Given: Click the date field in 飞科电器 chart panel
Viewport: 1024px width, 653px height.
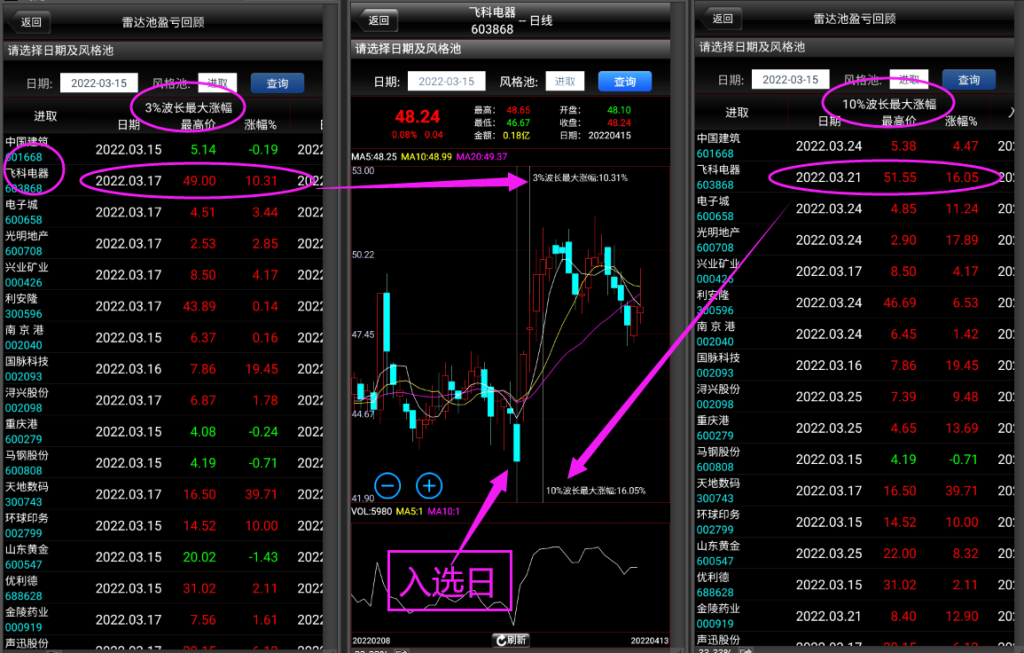Looking at the screenshot, I should pyautogui.click(x=445, y=82).
